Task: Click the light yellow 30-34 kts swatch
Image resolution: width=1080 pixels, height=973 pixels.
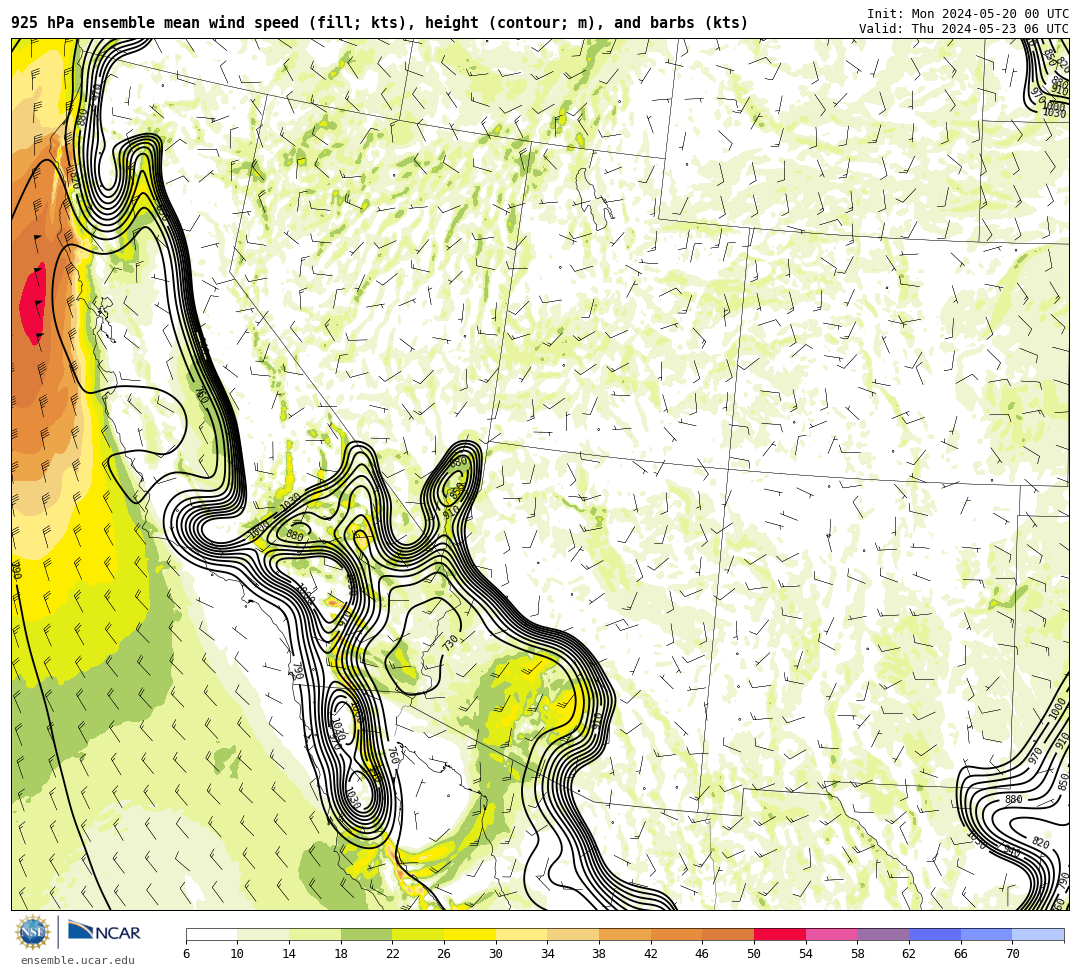Action: coord(521,934)
